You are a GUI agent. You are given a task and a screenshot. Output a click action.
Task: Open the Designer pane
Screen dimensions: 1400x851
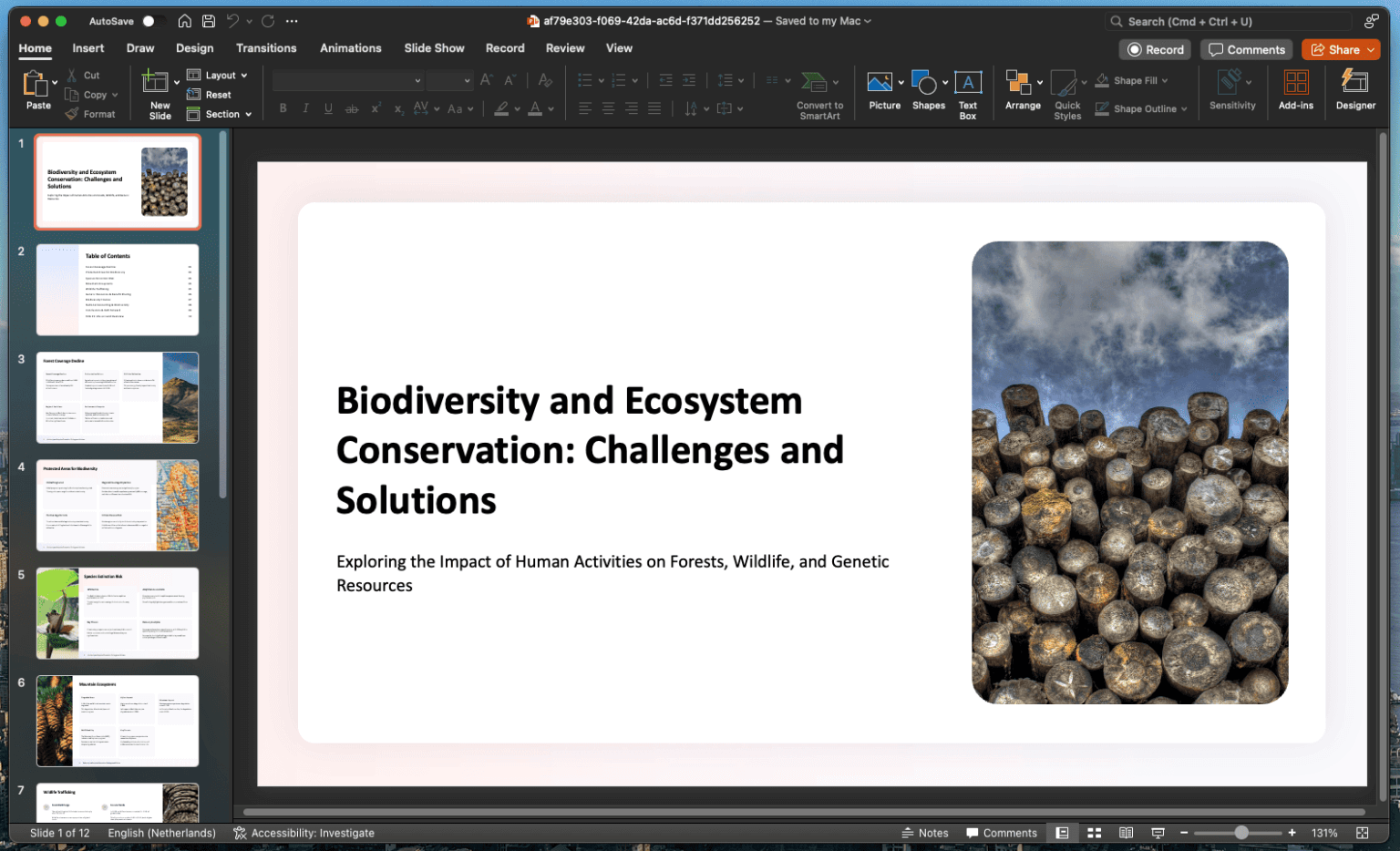click(1355, 88)
